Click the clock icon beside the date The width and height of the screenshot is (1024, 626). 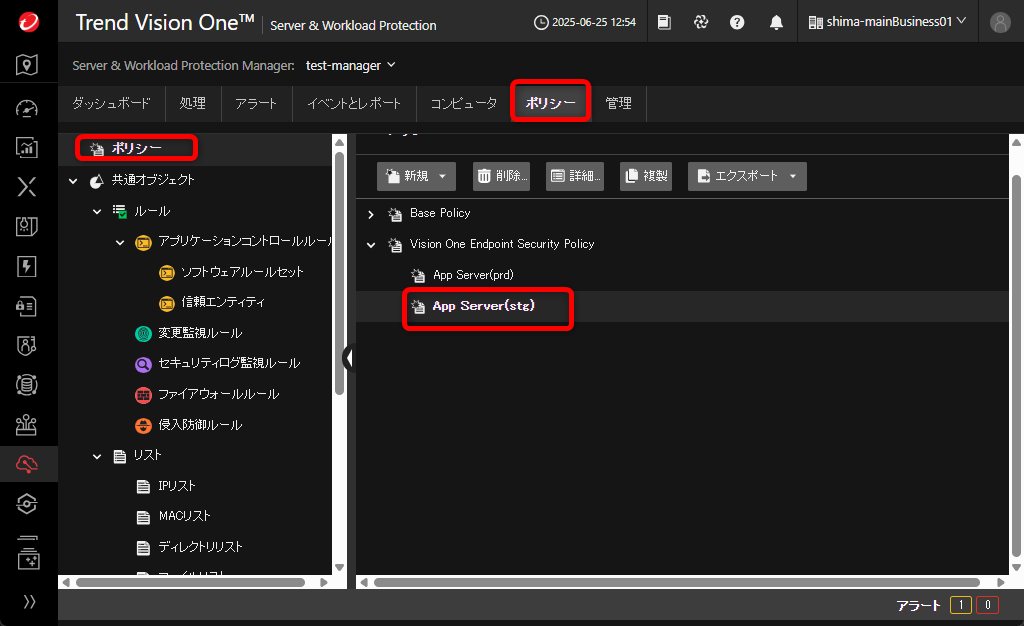point(541,22)
